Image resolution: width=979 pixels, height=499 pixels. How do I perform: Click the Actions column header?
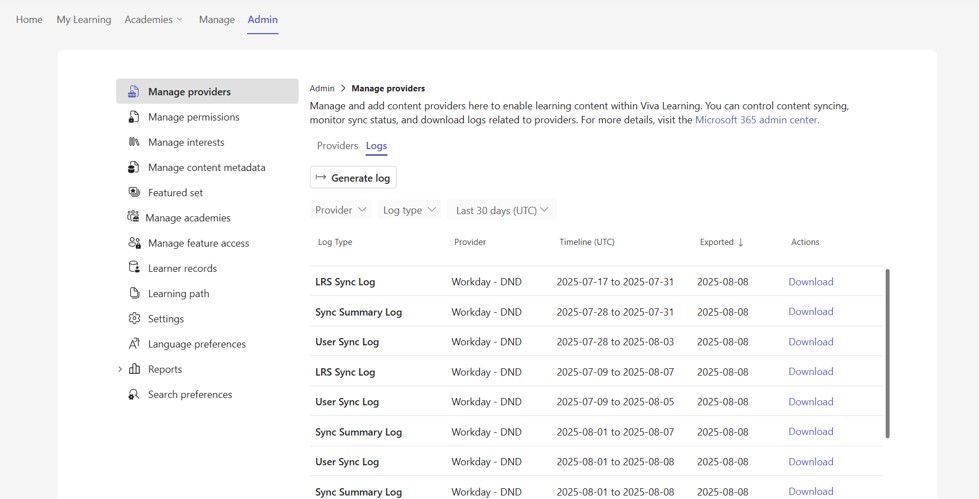pyautogui.click(x=805, y=242)
